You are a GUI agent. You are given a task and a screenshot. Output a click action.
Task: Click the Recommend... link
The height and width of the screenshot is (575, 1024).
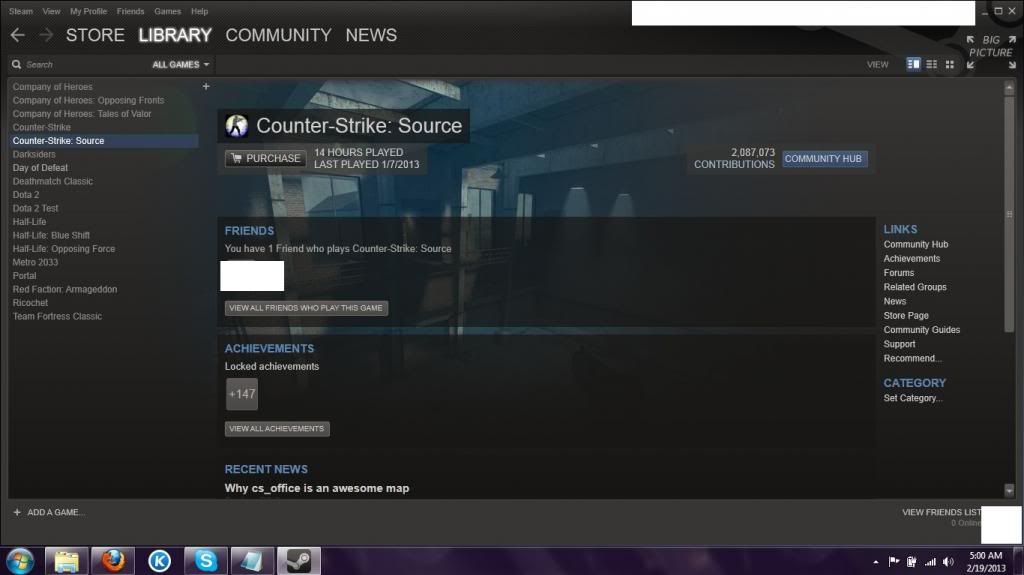[912, 358]
